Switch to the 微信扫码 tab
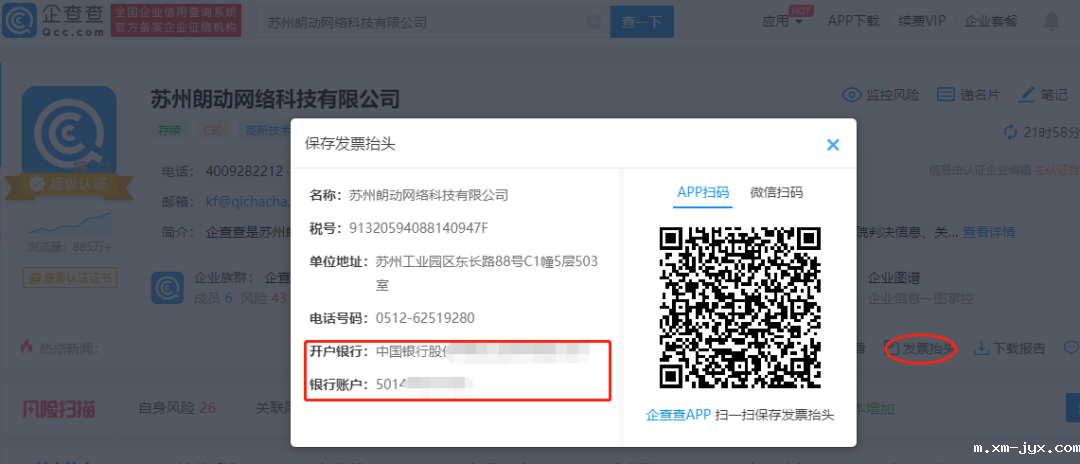This screenshot has height=464, width=1080. tap(776, 192)
